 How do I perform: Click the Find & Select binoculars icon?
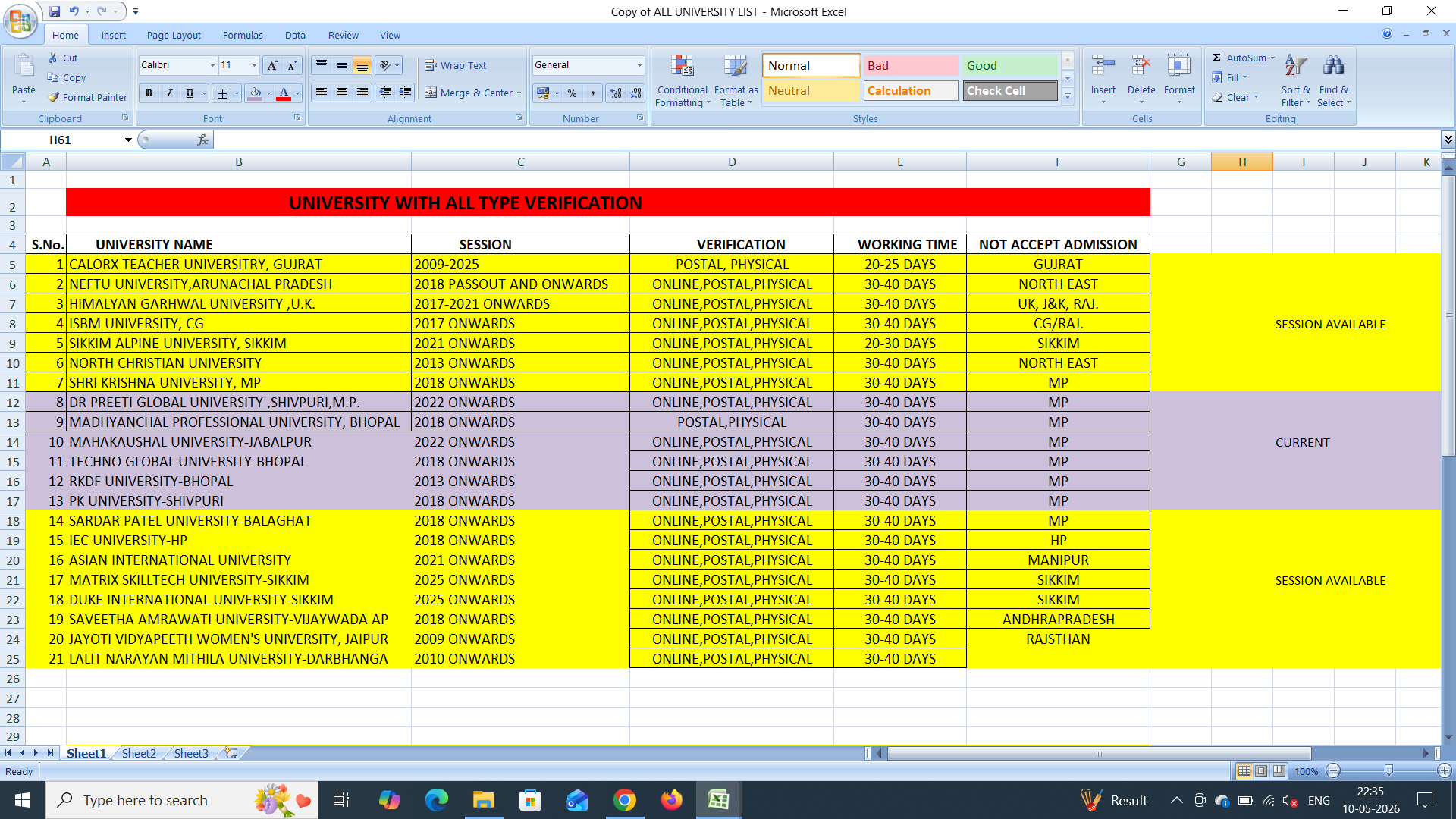(1333, 66)
